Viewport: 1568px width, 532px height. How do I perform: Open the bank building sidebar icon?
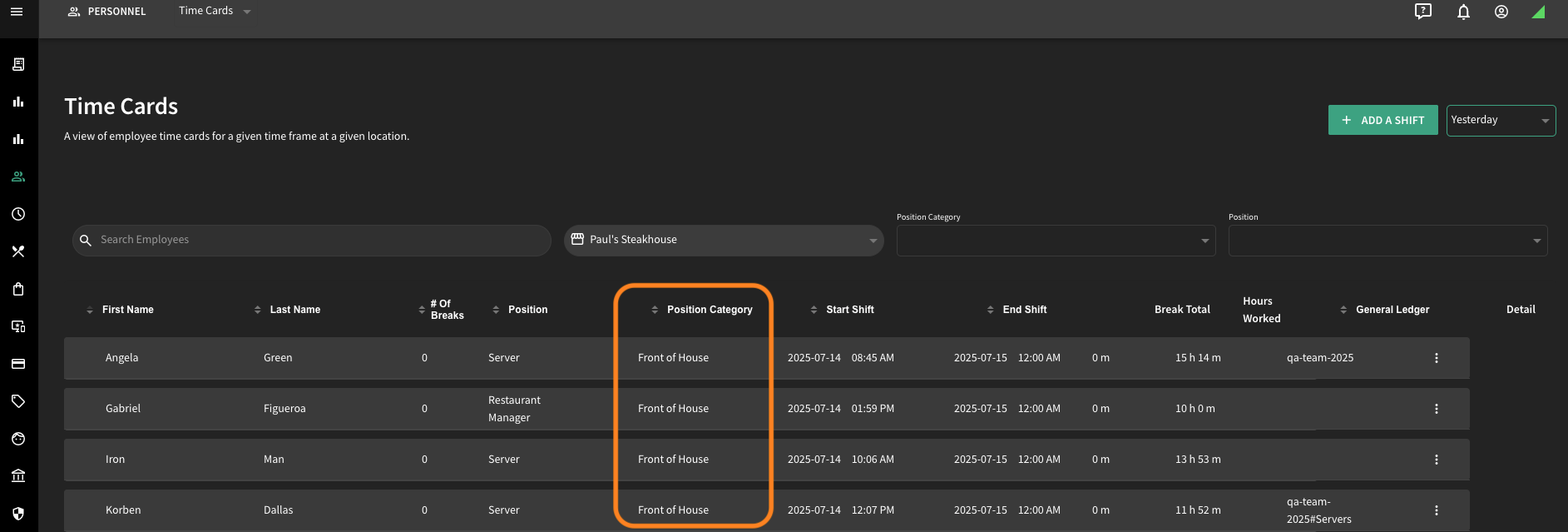(18, 476)
